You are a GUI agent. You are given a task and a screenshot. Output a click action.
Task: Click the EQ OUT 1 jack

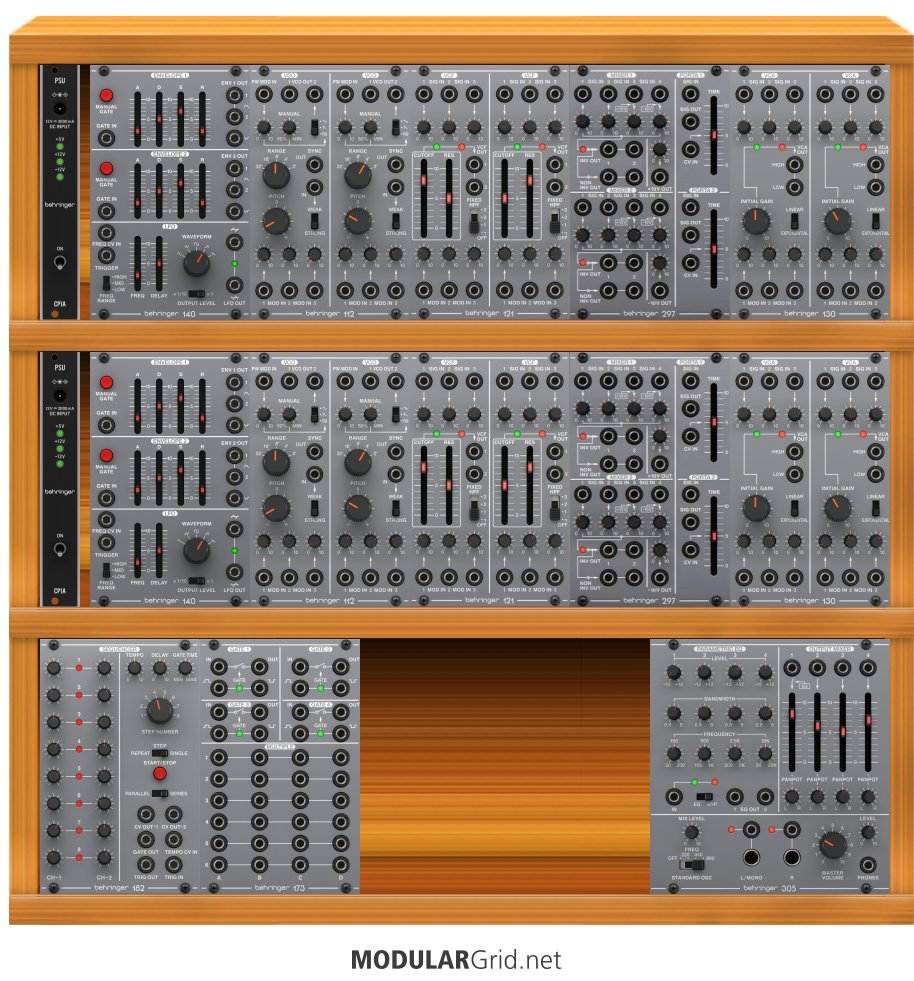coord(734,796)
